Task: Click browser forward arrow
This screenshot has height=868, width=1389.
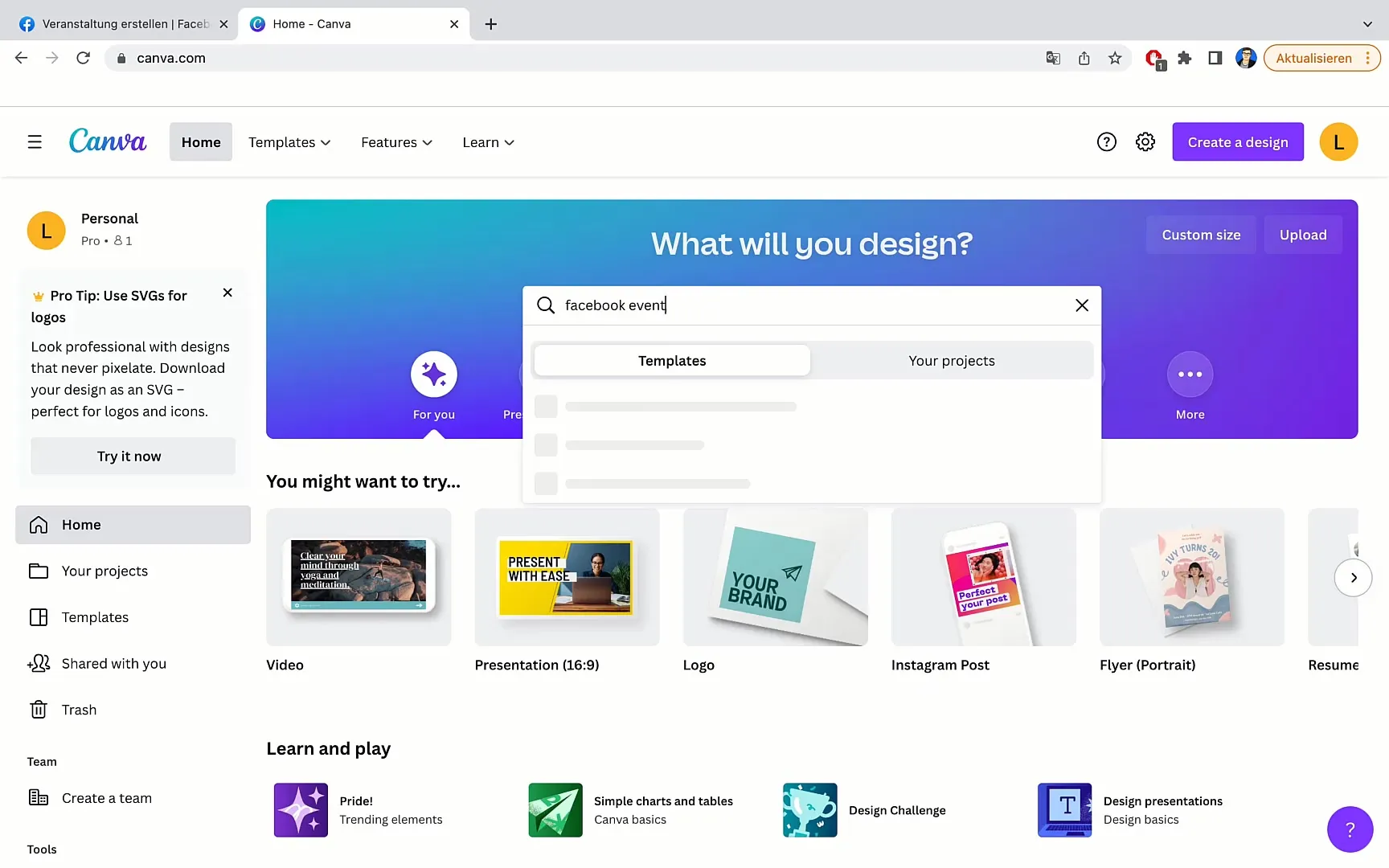Action: click(52, 58)
